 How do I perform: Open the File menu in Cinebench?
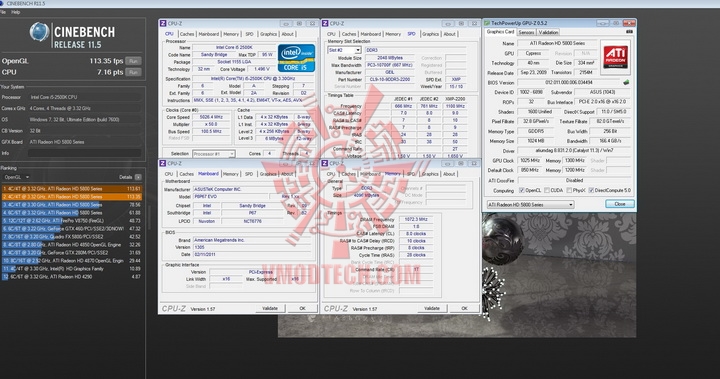(x=3, y=12)
